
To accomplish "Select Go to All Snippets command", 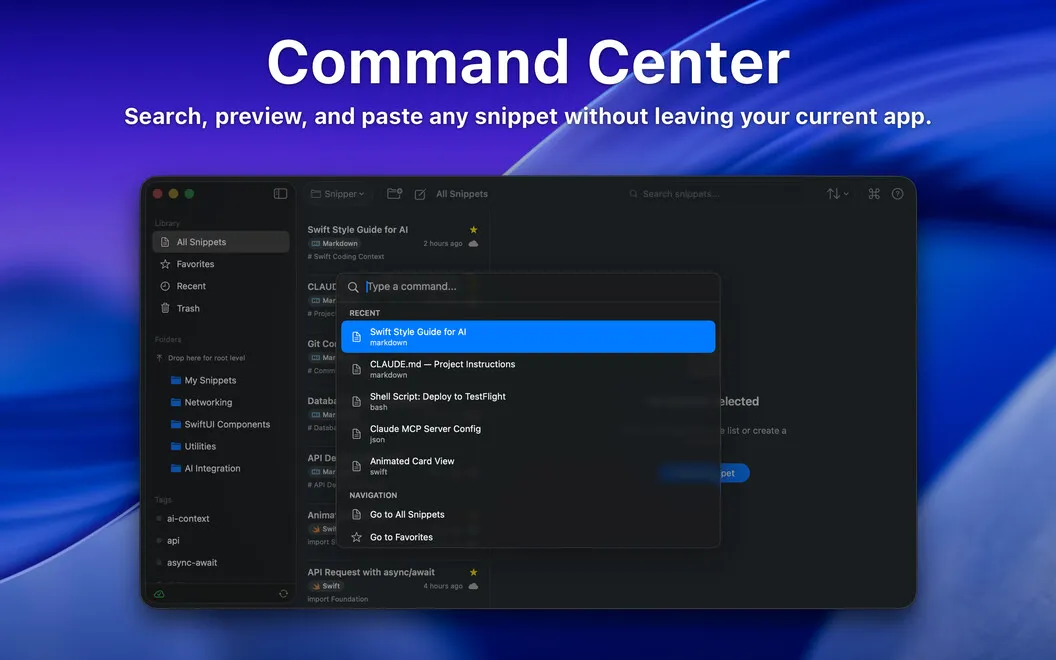I will [x=528, y=515].
